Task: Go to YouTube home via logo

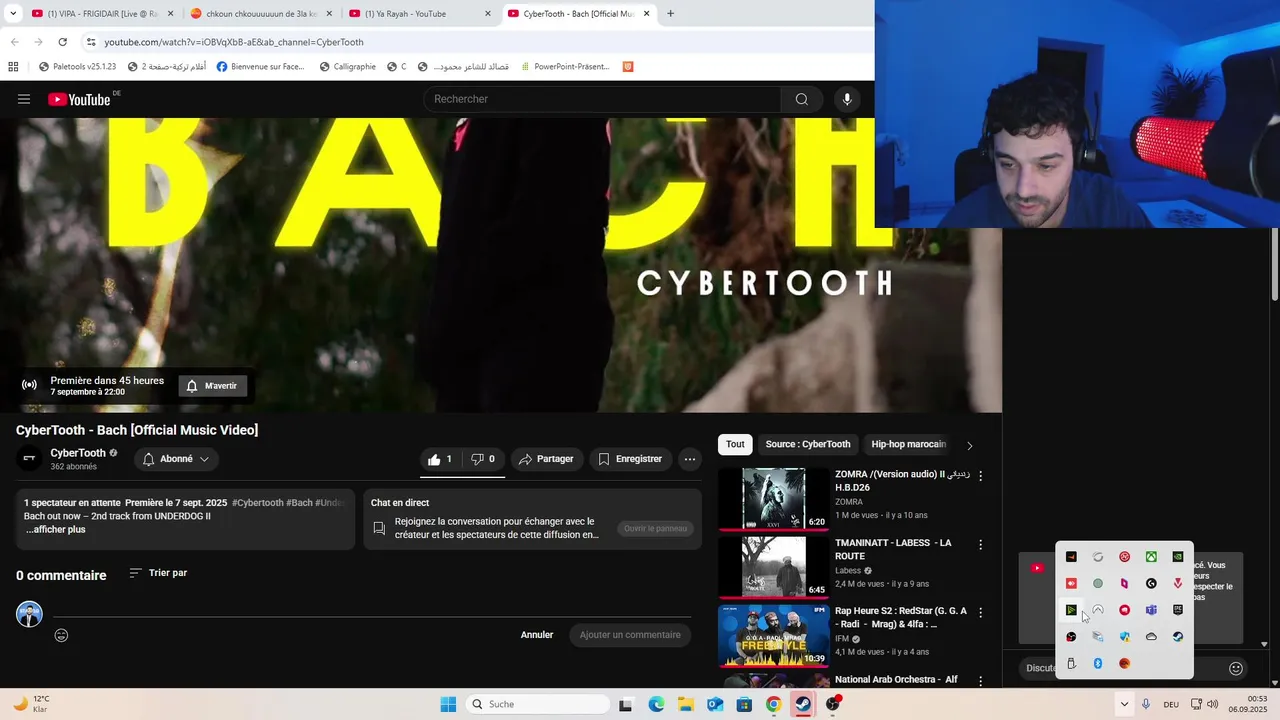Action: pyautogui.click(x=80, y=99)
